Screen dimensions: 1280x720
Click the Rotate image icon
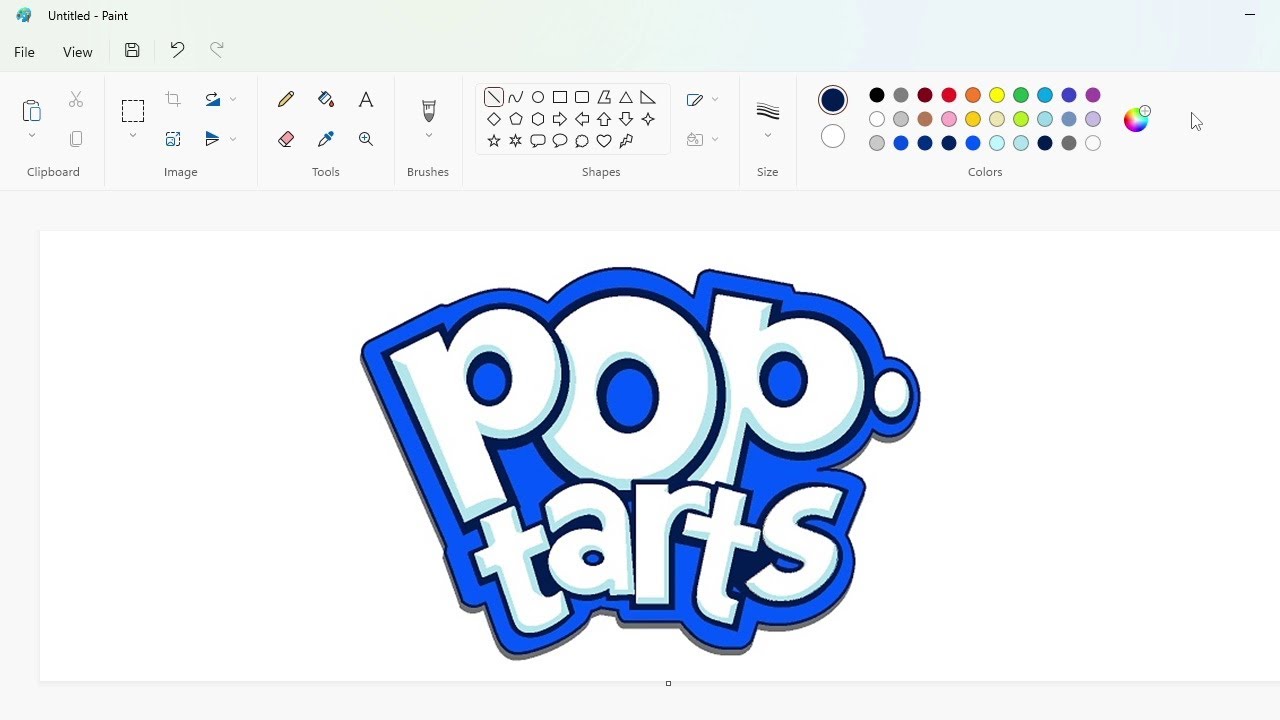212,99
